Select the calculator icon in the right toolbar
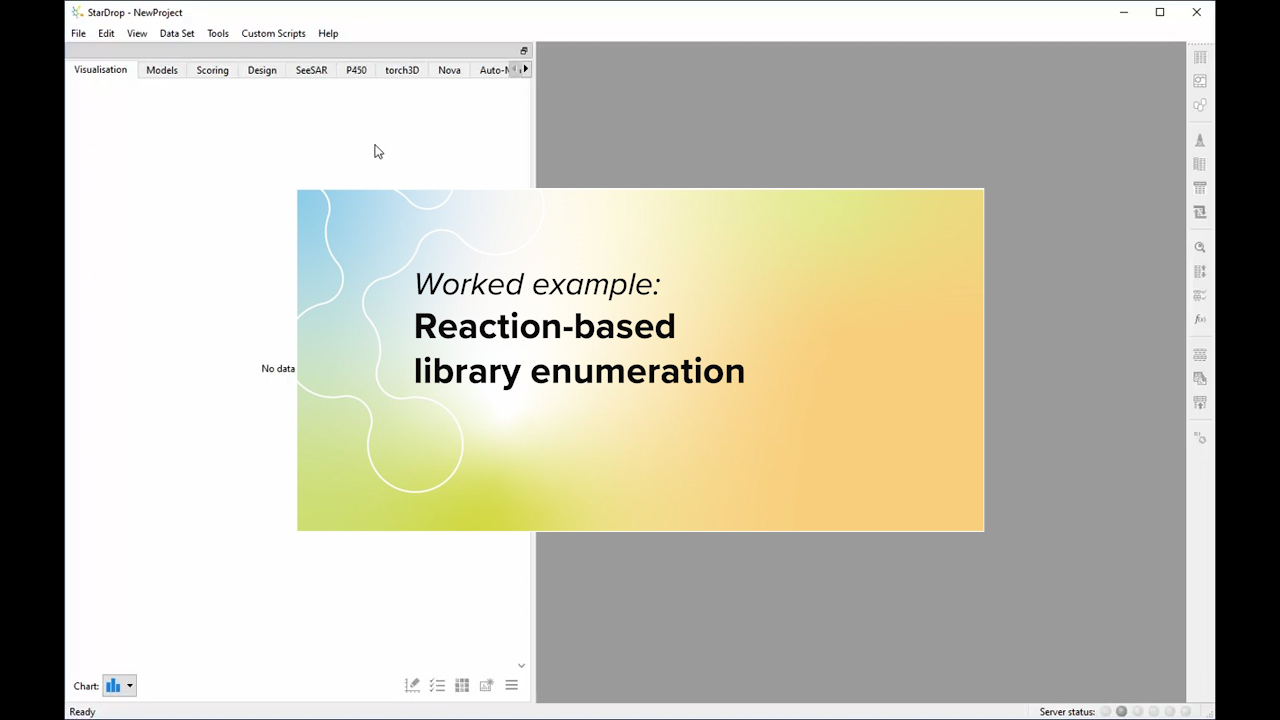Image resolution: width=1280 pixels, height=720 pixels. click(x=1200, y=188)
